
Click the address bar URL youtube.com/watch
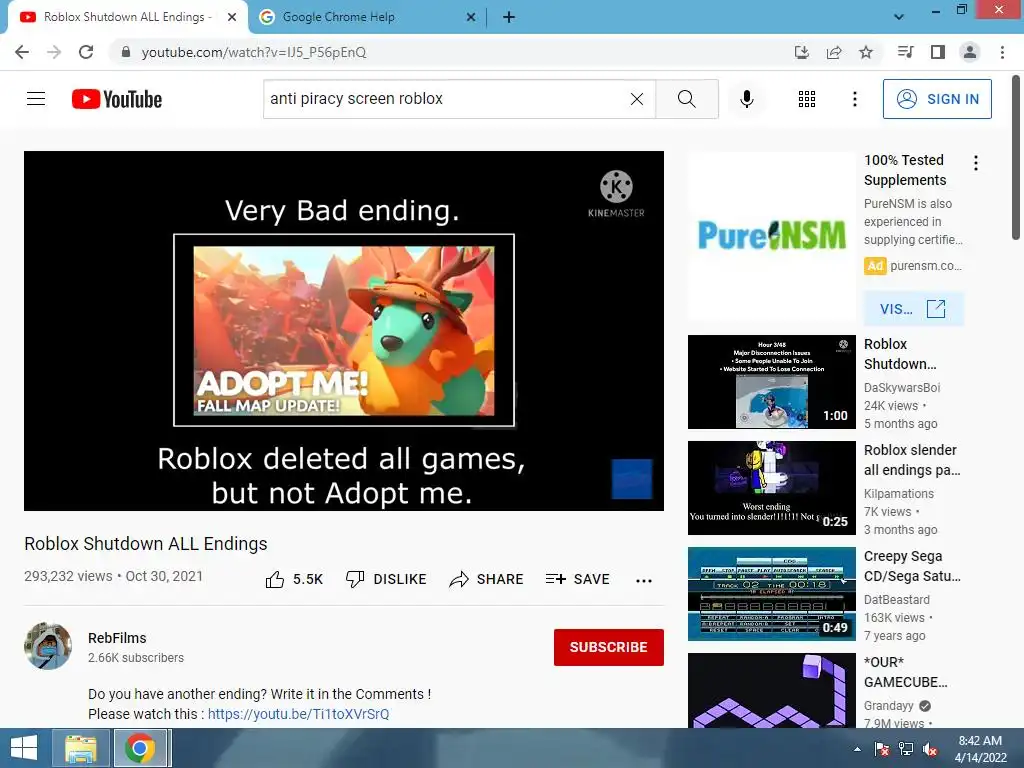(254, 52)
